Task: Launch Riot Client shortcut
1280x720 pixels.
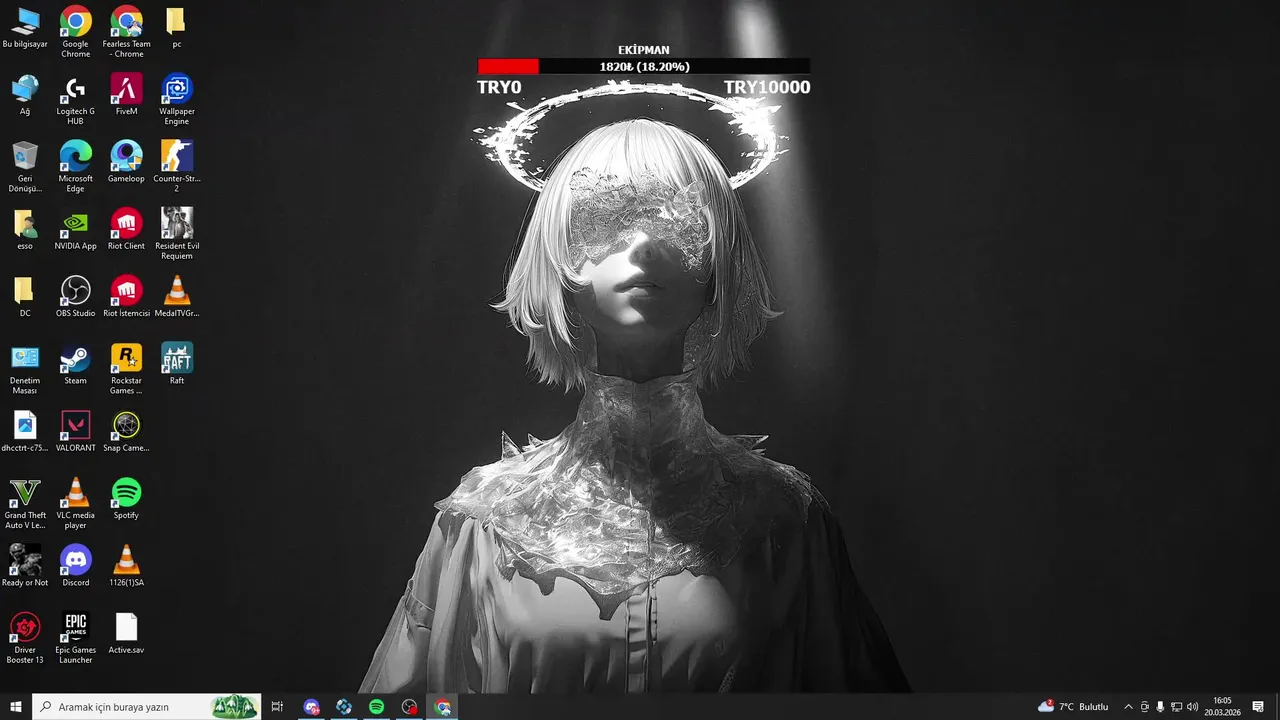Action: pos(126,230)
